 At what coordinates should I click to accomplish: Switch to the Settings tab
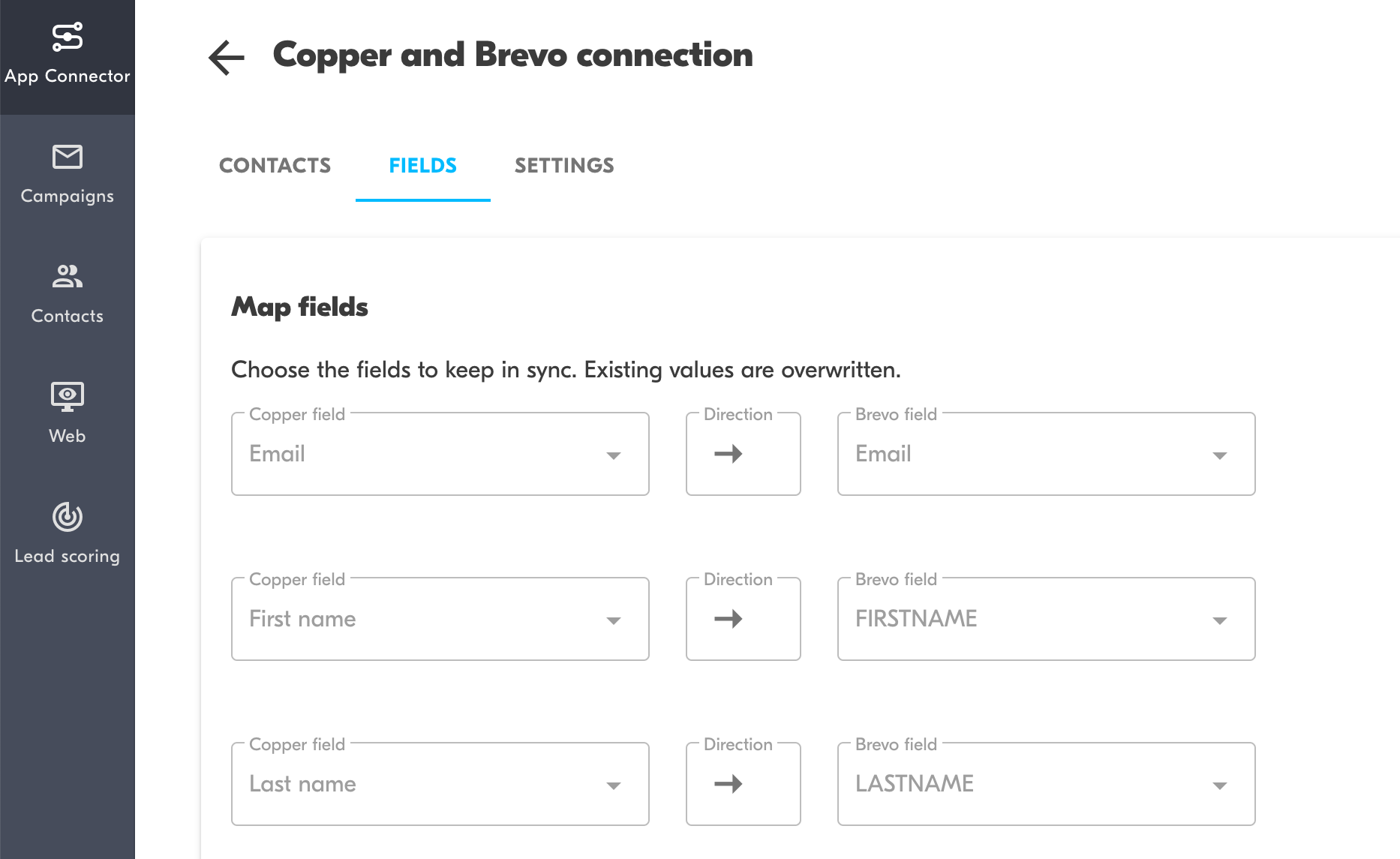tap(563, 166)
